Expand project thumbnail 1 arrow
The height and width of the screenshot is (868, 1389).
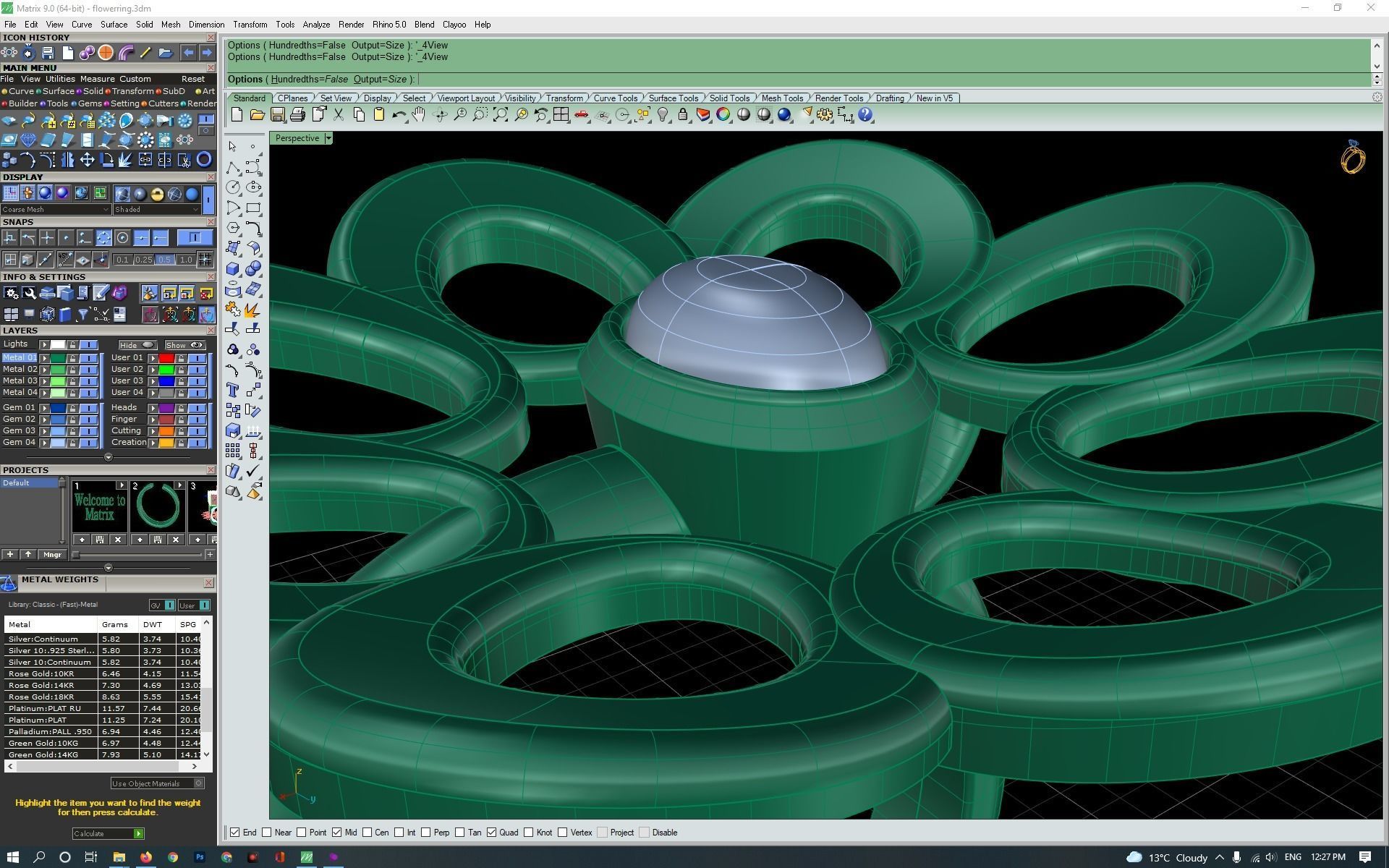point(122,485)
